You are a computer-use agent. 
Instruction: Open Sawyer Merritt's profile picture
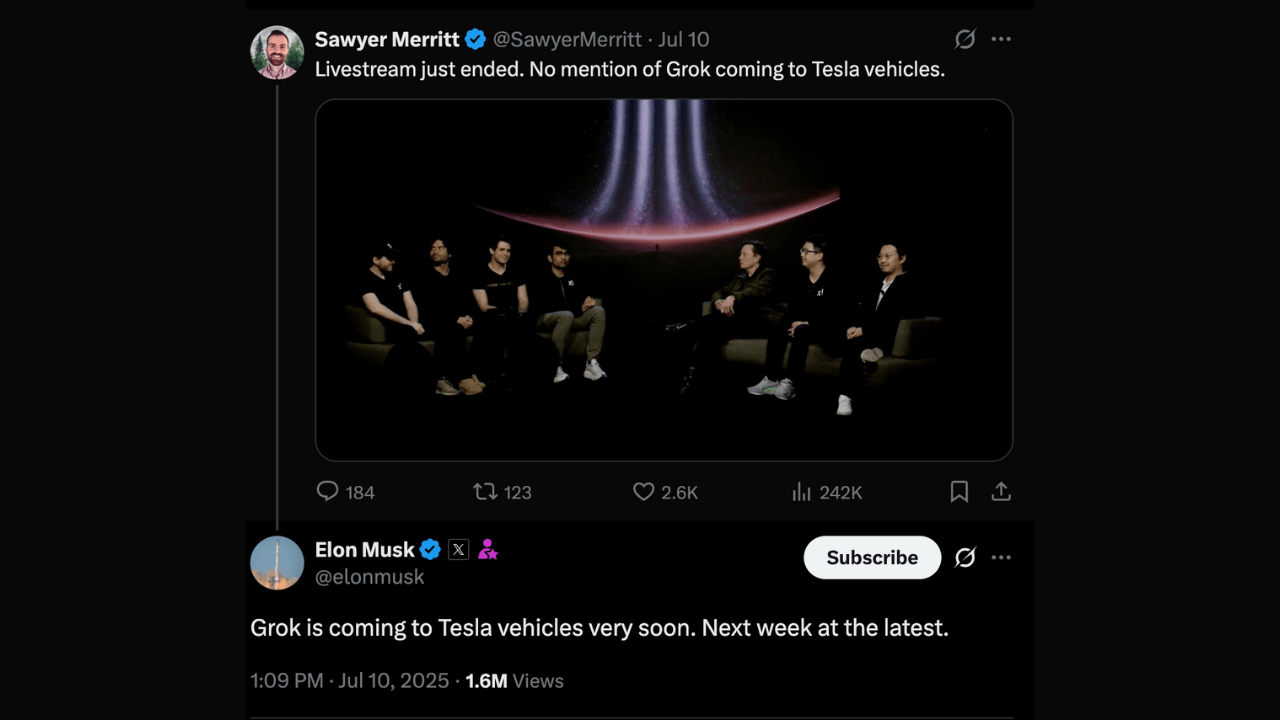pyautogui.click(x=276, y=52)
